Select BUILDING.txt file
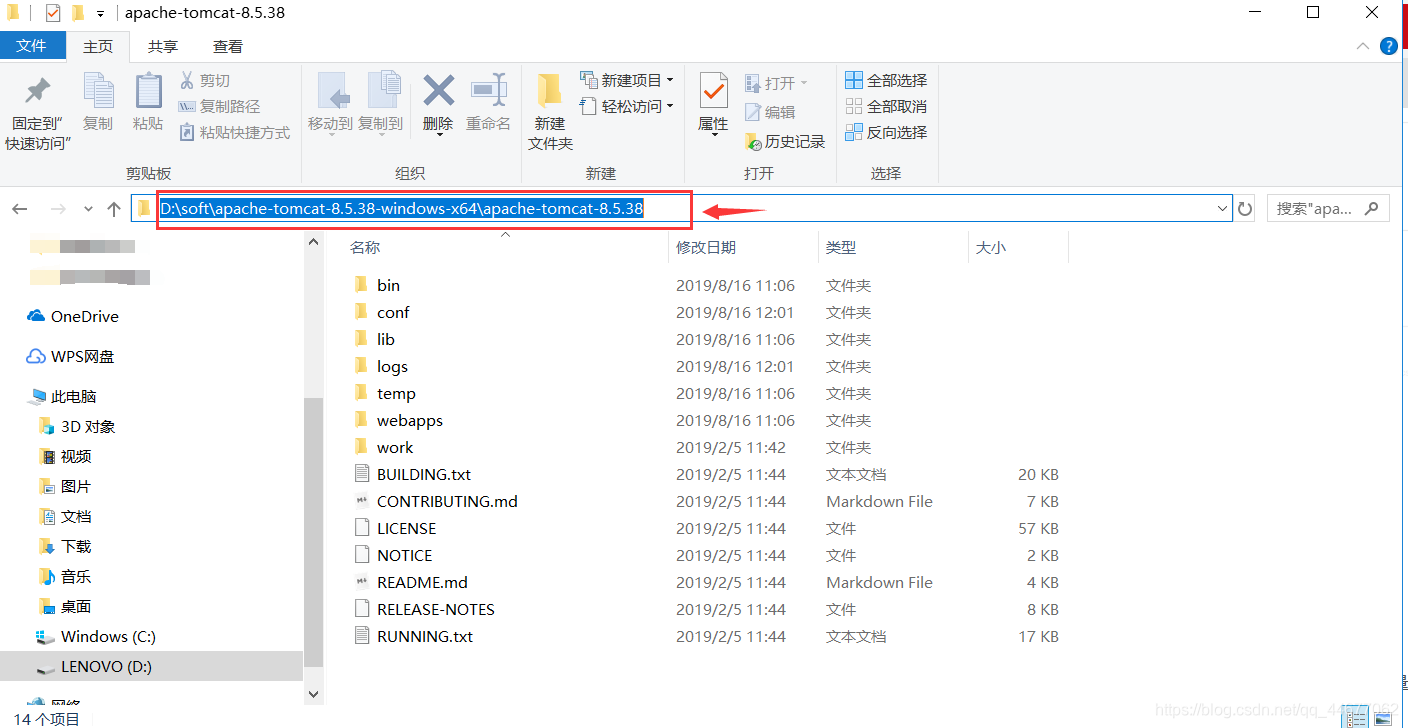The height and width of the screenshot is (728, 1408). coord(423,474)
